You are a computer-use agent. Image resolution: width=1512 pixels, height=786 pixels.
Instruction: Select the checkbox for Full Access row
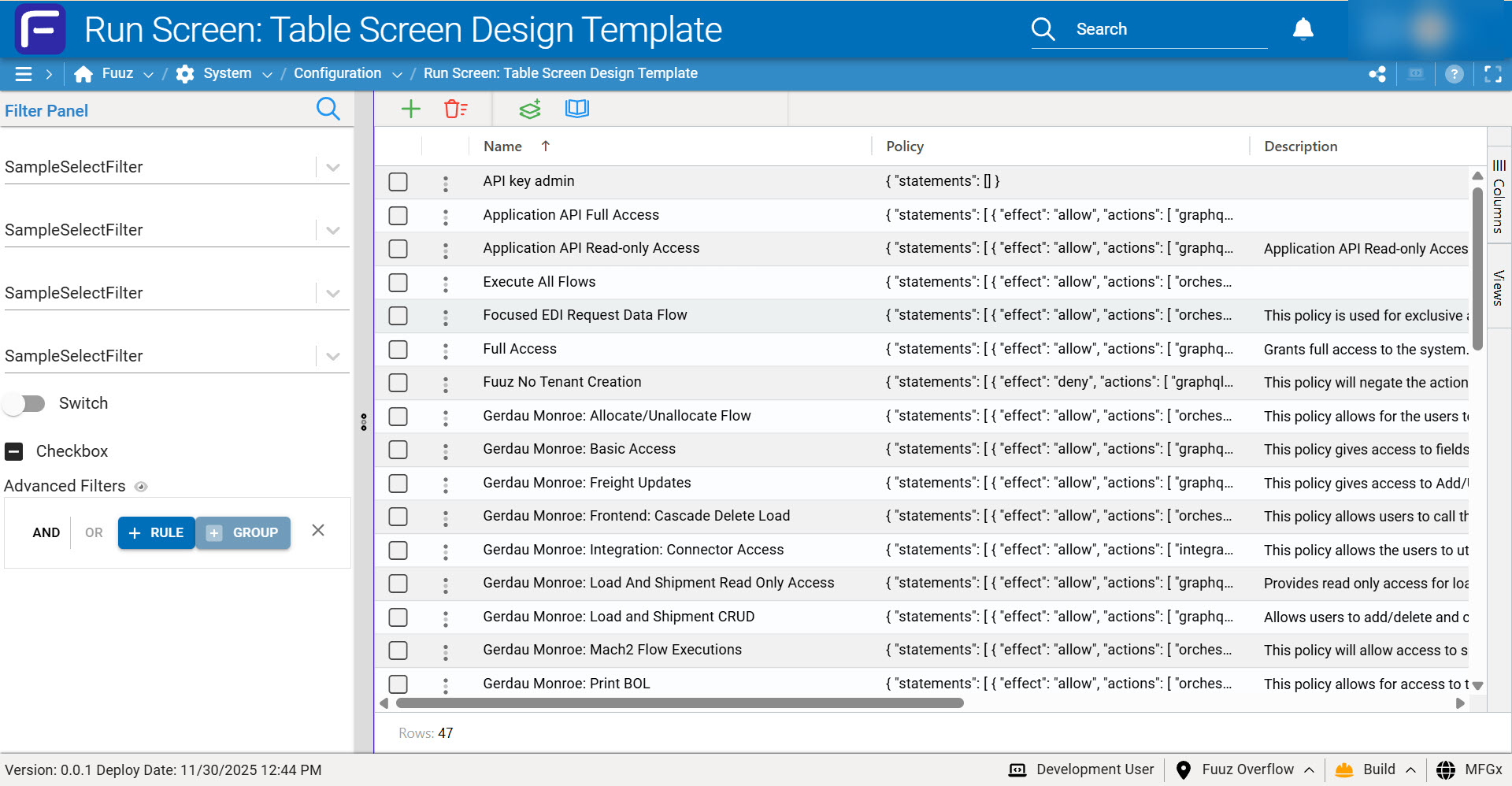(x=398, y=349)
